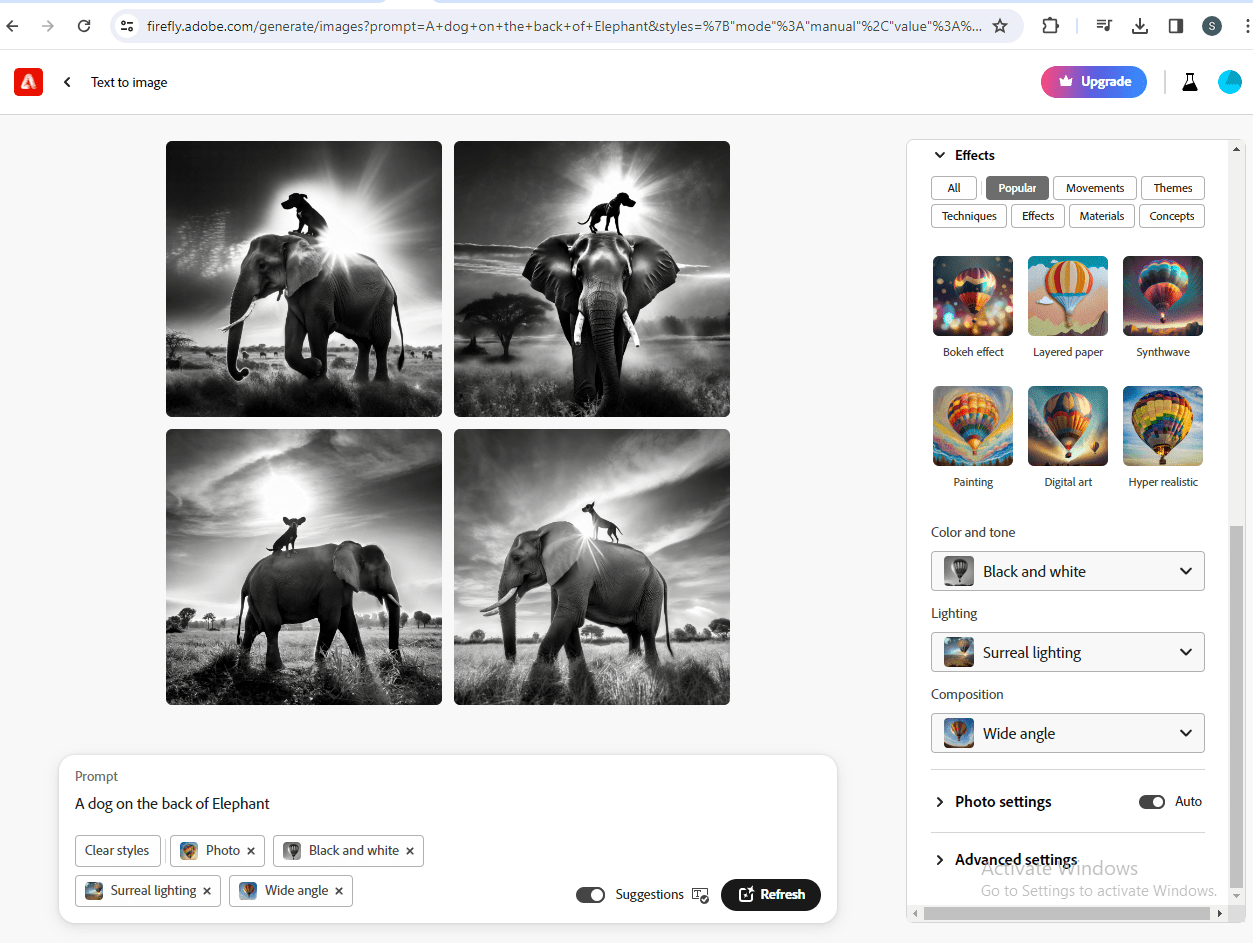The image size is (1253, 943).
Task: Open the Lighting dropdown
Action: tap(1067, 653)
